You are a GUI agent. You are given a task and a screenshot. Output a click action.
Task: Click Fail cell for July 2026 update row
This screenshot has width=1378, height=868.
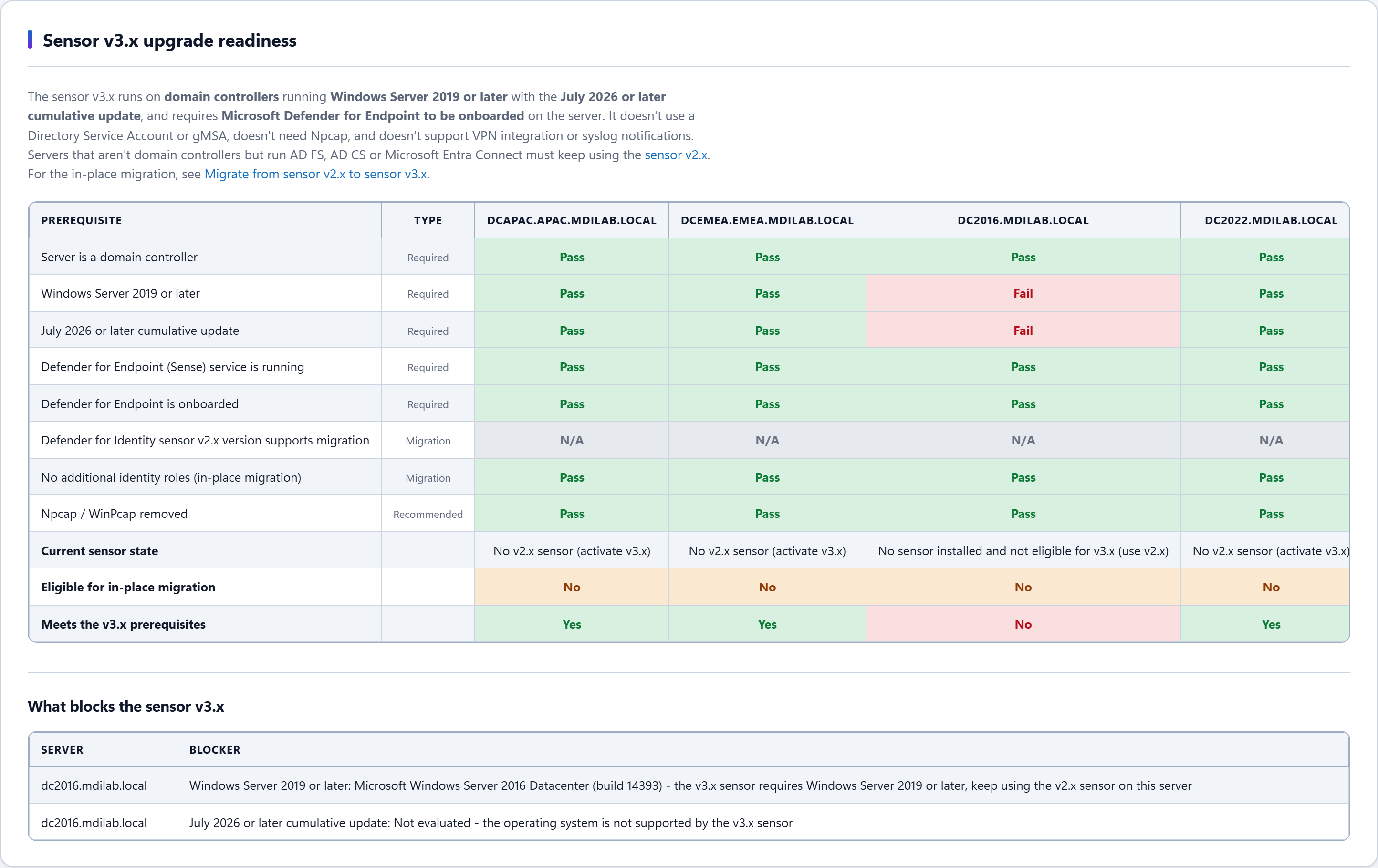click(x=1023, y=331)
